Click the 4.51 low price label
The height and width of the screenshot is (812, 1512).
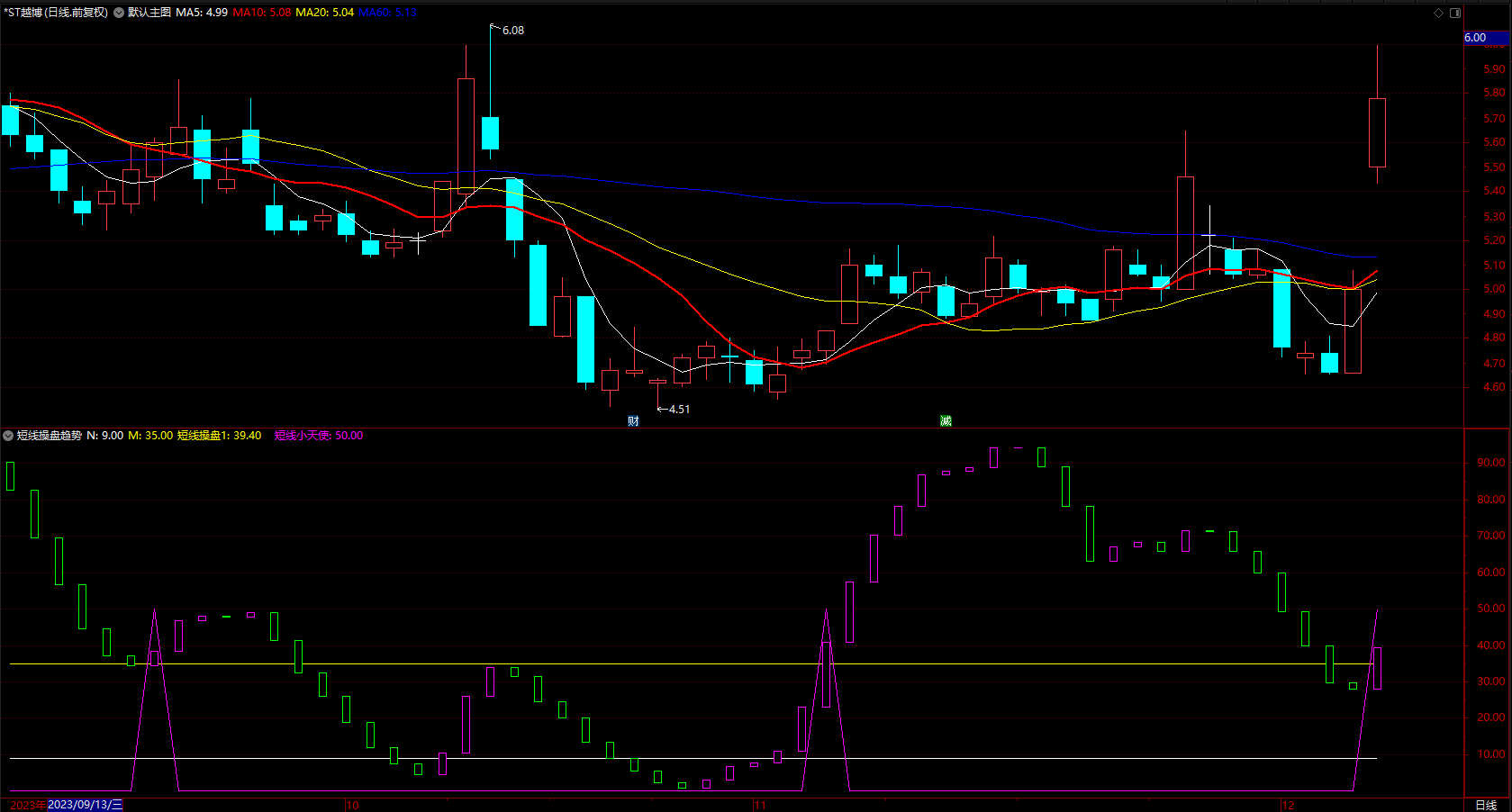click(x=680, y=410)
